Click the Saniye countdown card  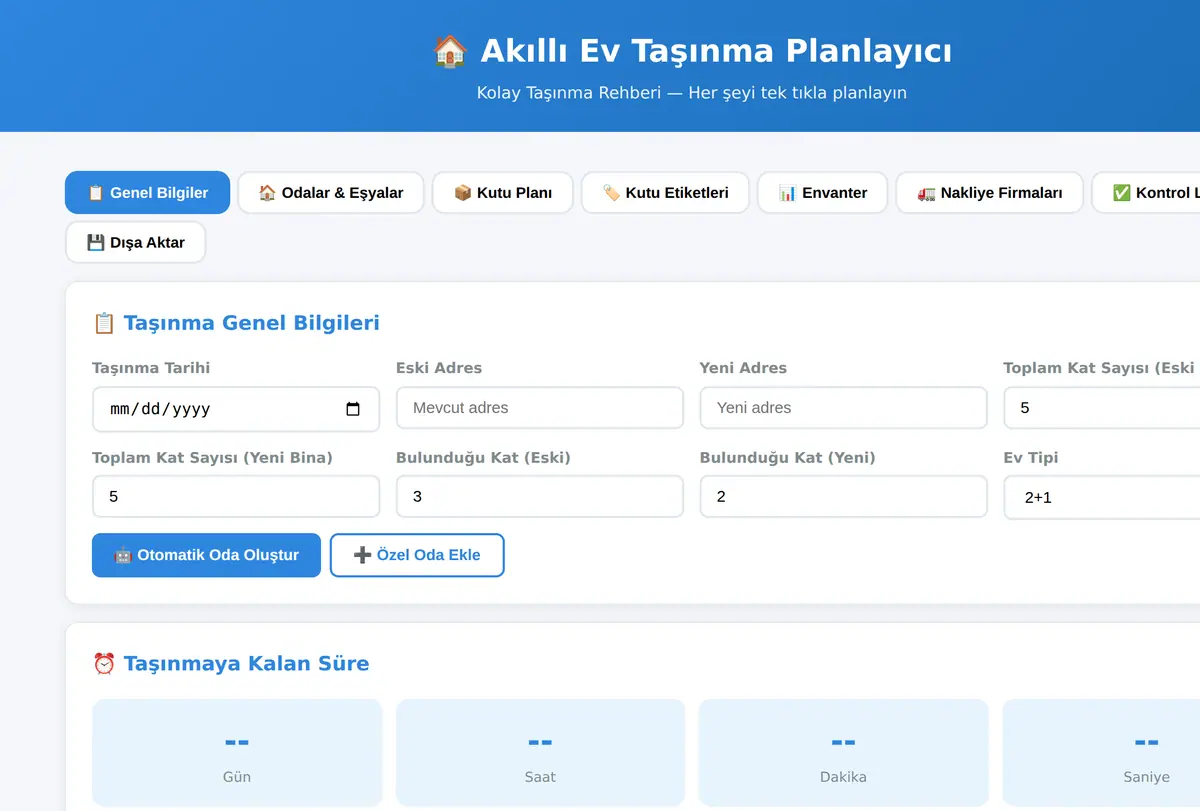coord(1101,753)
